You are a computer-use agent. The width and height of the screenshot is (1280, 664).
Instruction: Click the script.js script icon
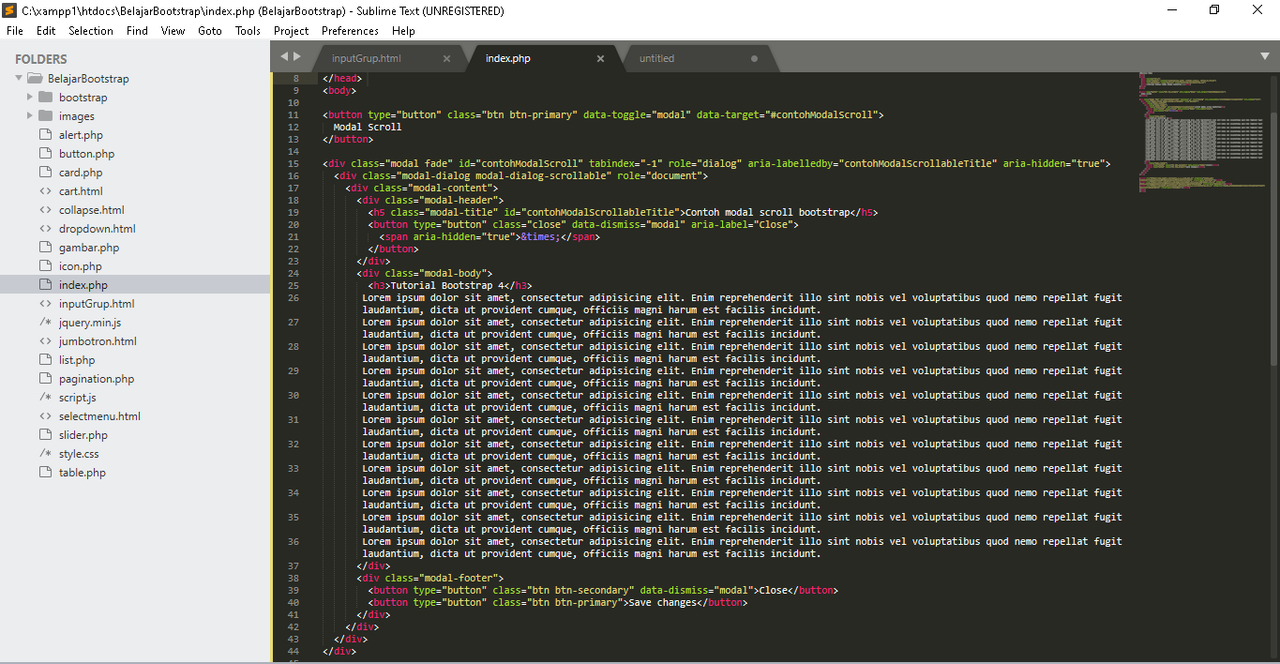(45, 397)
